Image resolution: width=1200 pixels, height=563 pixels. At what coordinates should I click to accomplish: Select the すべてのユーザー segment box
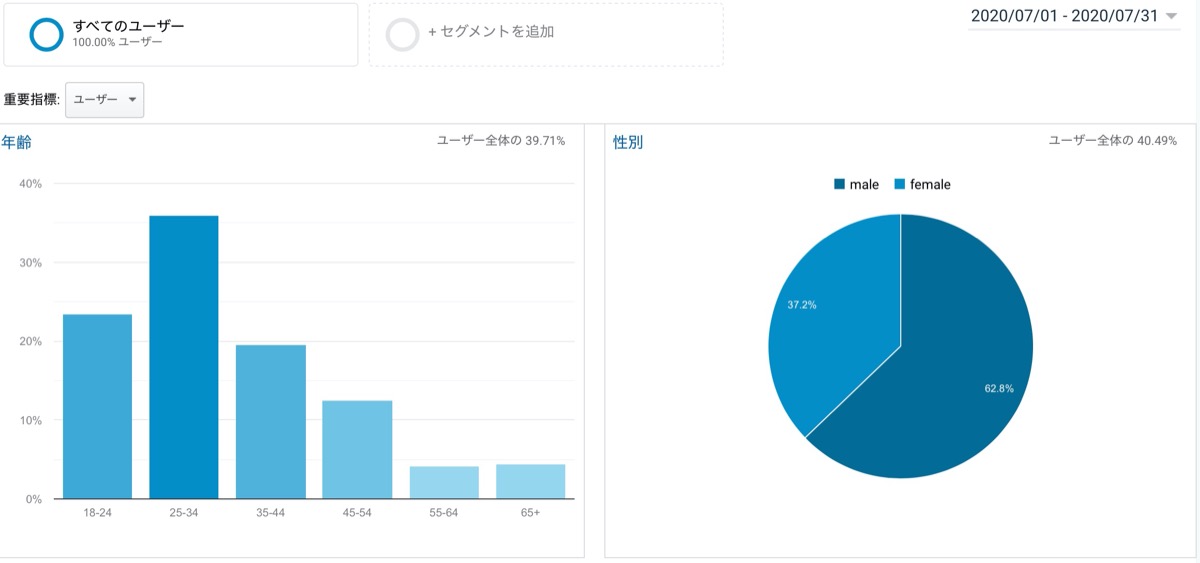(x=181, y=34)
